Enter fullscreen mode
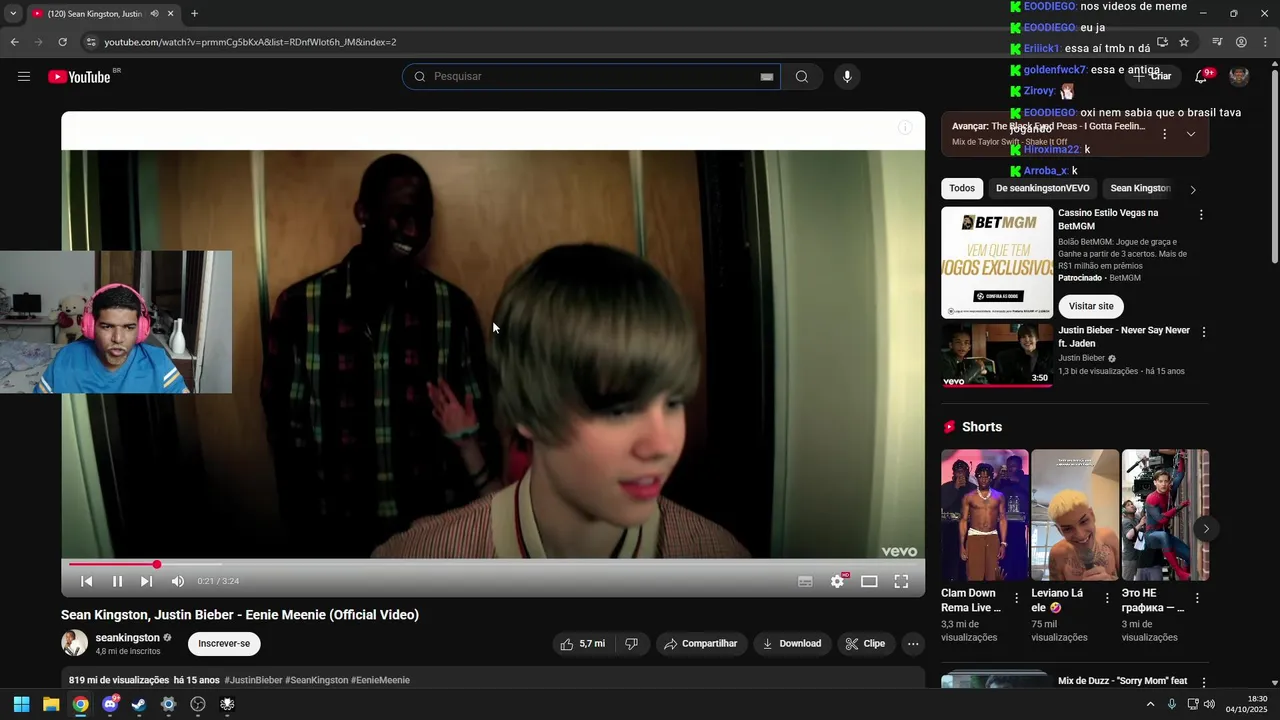The image size is (1280, 720). (901, 581)
